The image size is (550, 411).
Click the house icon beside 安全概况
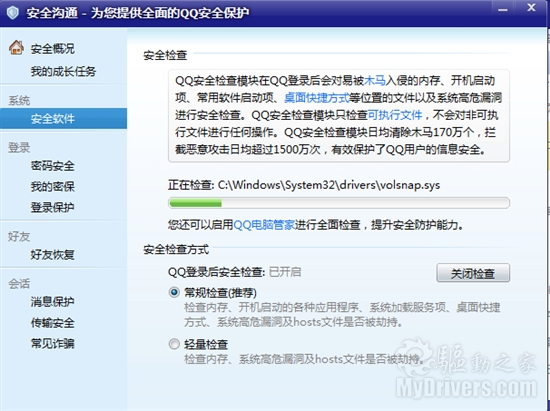coord(16,47)
